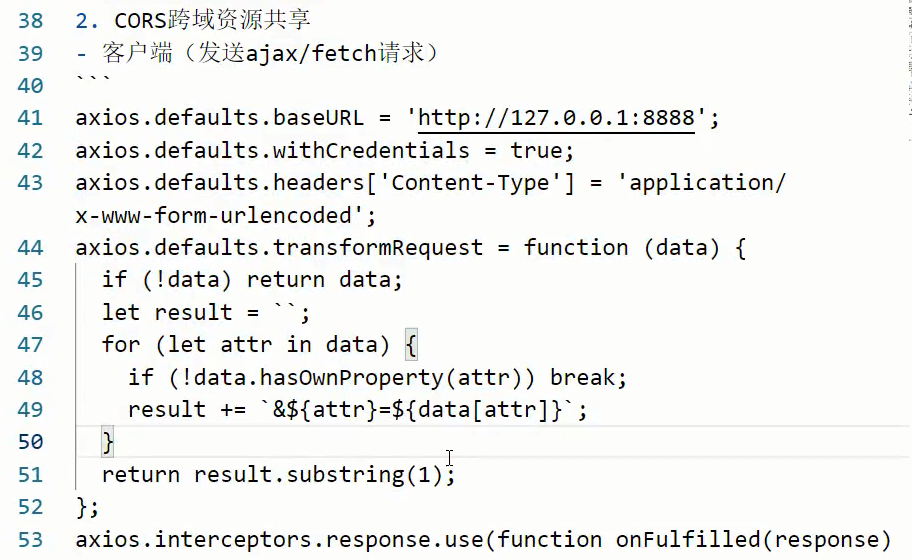Click line number 44 in the gutter
The height and width of the screenshot is (560, 912).
pos(30,248)
